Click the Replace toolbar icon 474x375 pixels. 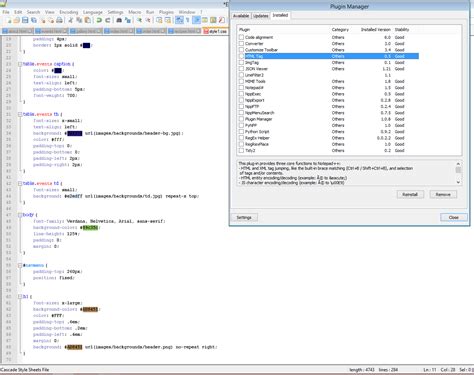click(128, 20)
